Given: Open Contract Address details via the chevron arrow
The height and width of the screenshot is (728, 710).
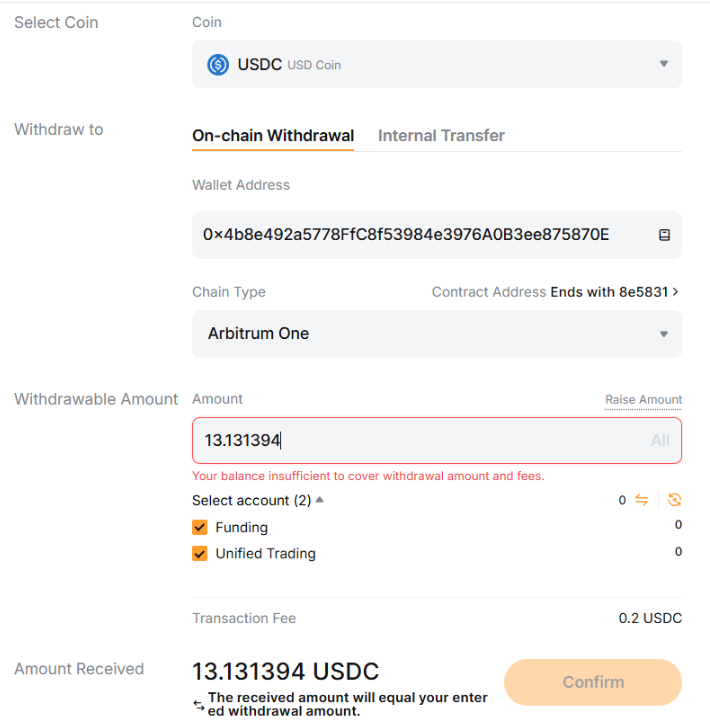Looking at the screenshot, I should 676,292.
